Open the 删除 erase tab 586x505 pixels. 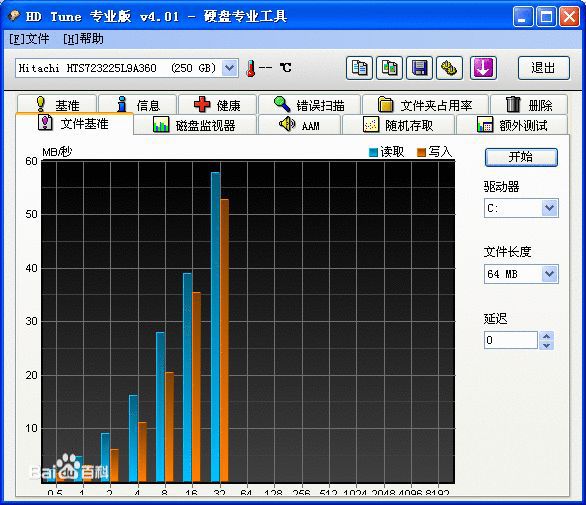coord(529,105)
